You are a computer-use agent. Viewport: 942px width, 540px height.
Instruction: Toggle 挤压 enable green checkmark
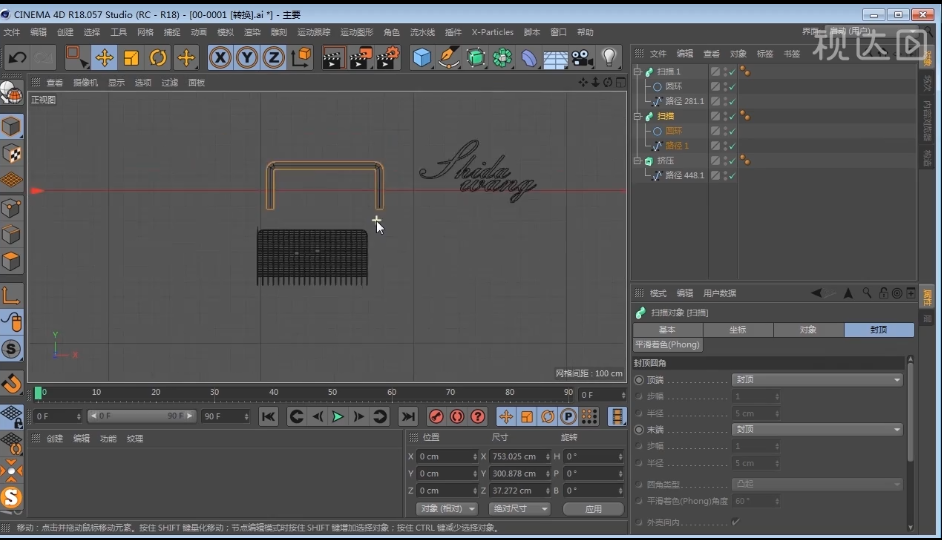(x=732, y=160)
